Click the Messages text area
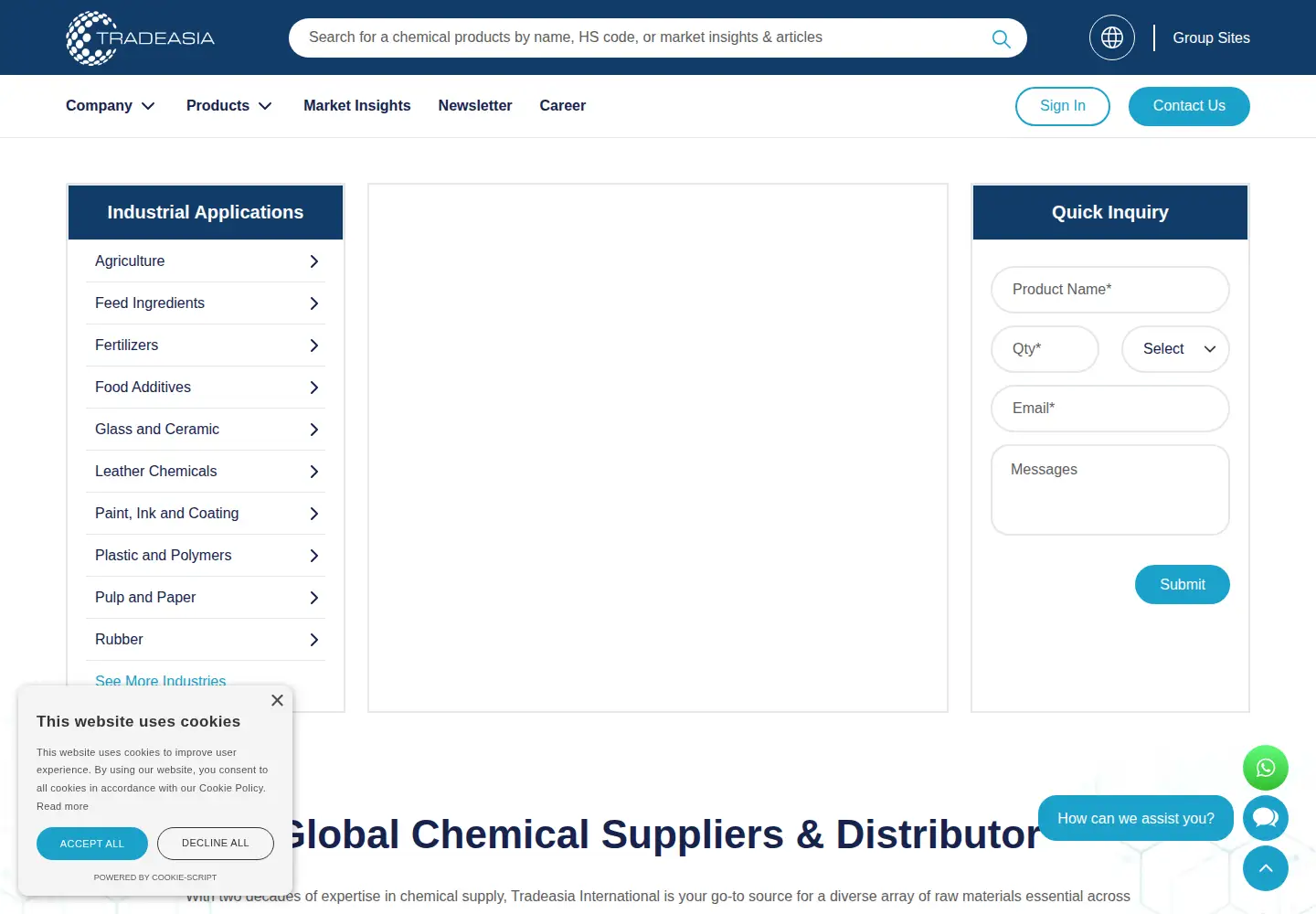The image size is (1316, 914). (1110, 490)
